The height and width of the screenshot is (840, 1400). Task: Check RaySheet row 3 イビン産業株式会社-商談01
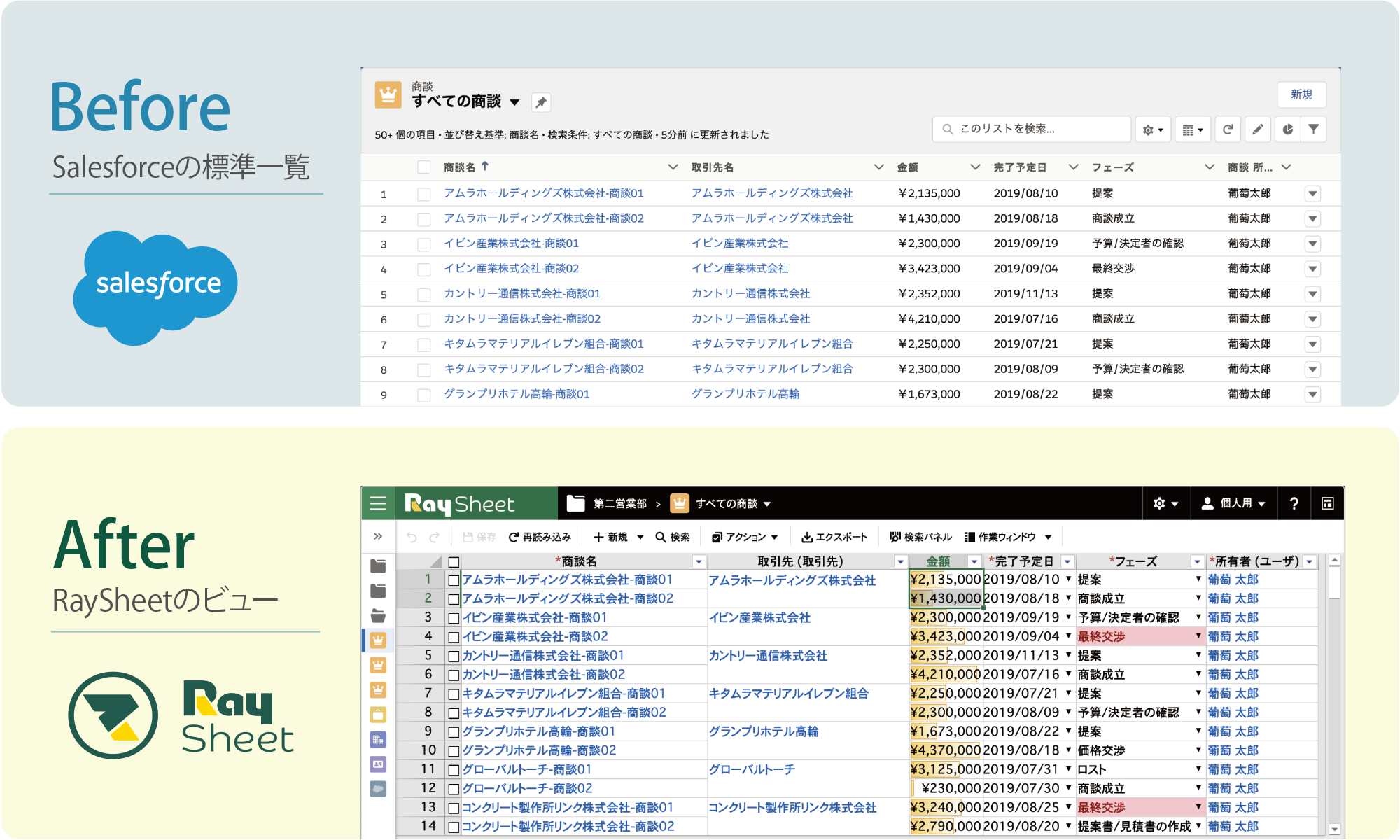pos(454,618)
